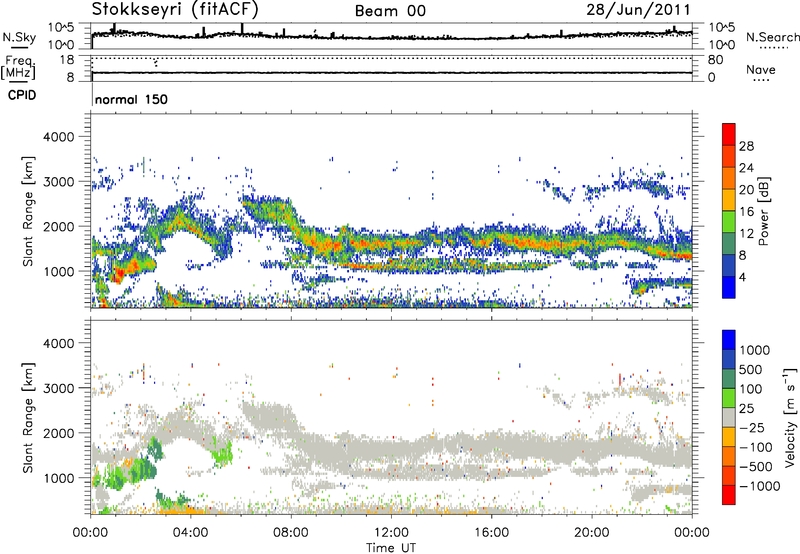Click the red high-power spot near 01:00

118,275
